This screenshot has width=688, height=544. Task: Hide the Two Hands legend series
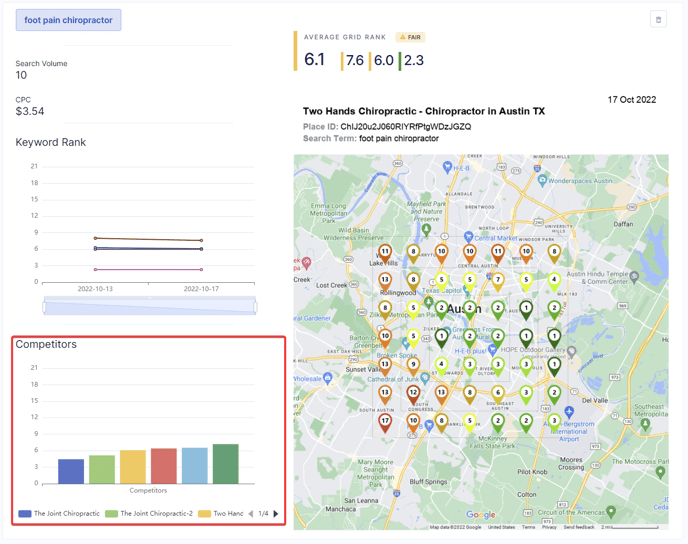(x=222, y=514)
